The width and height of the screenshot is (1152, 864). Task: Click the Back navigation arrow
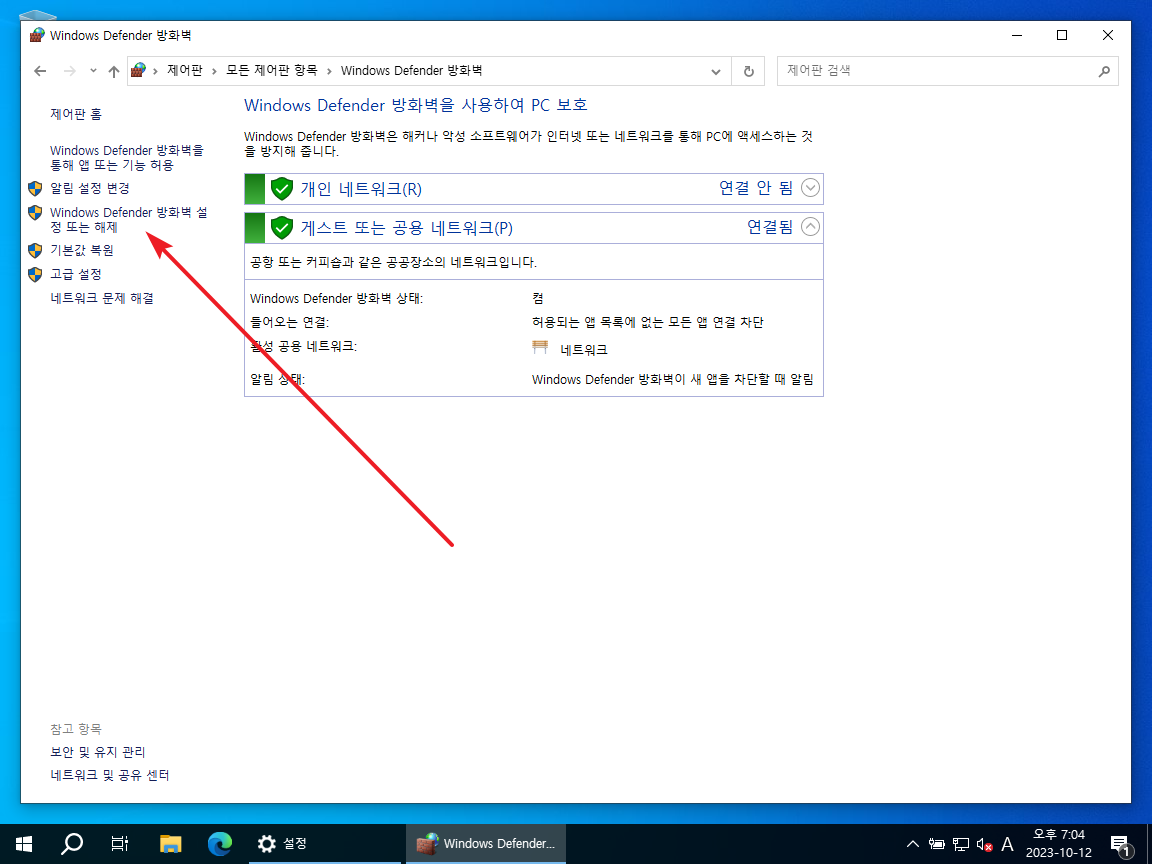coord(40,71)
